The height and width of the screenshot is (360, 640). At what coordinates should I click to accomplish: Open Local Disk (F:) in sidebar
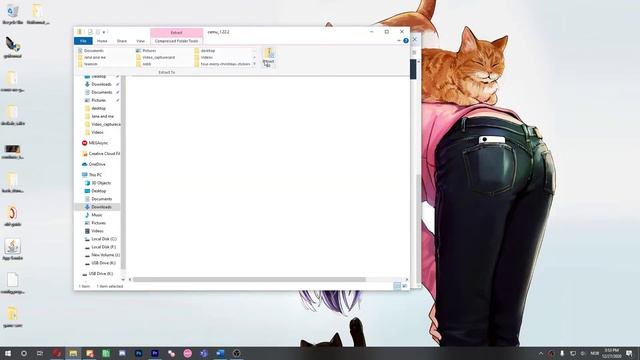pyautogui.click(x=103, y=247)
